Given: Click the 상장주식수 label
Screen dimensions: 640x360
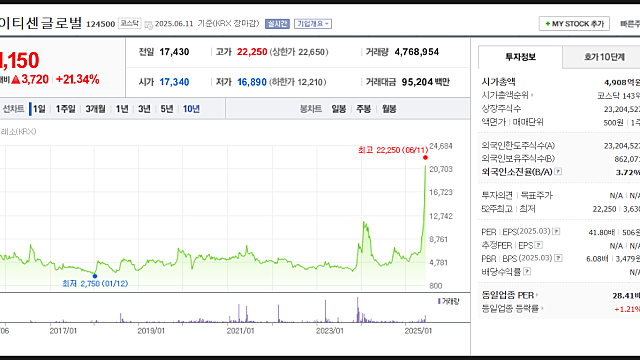Looking at the screenshot, I should coord(501,109).
